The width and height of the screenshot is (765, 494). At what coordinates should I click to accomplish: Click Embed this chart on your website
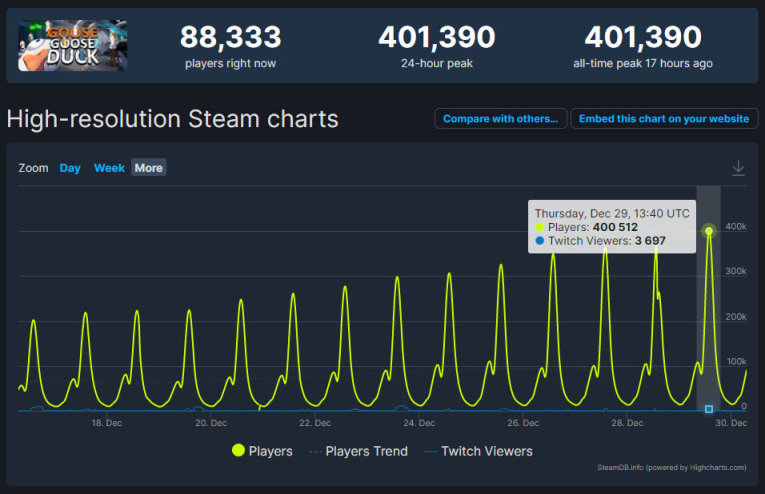664,118
